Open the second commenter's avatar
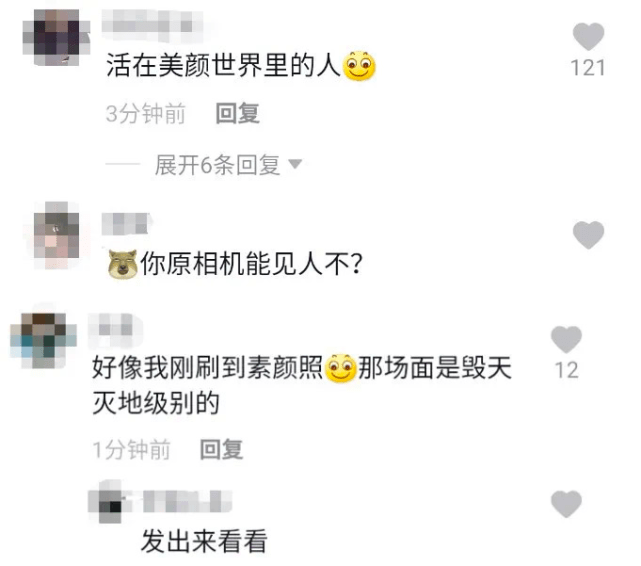Screen dimensions: 641x566 point(56,235)
